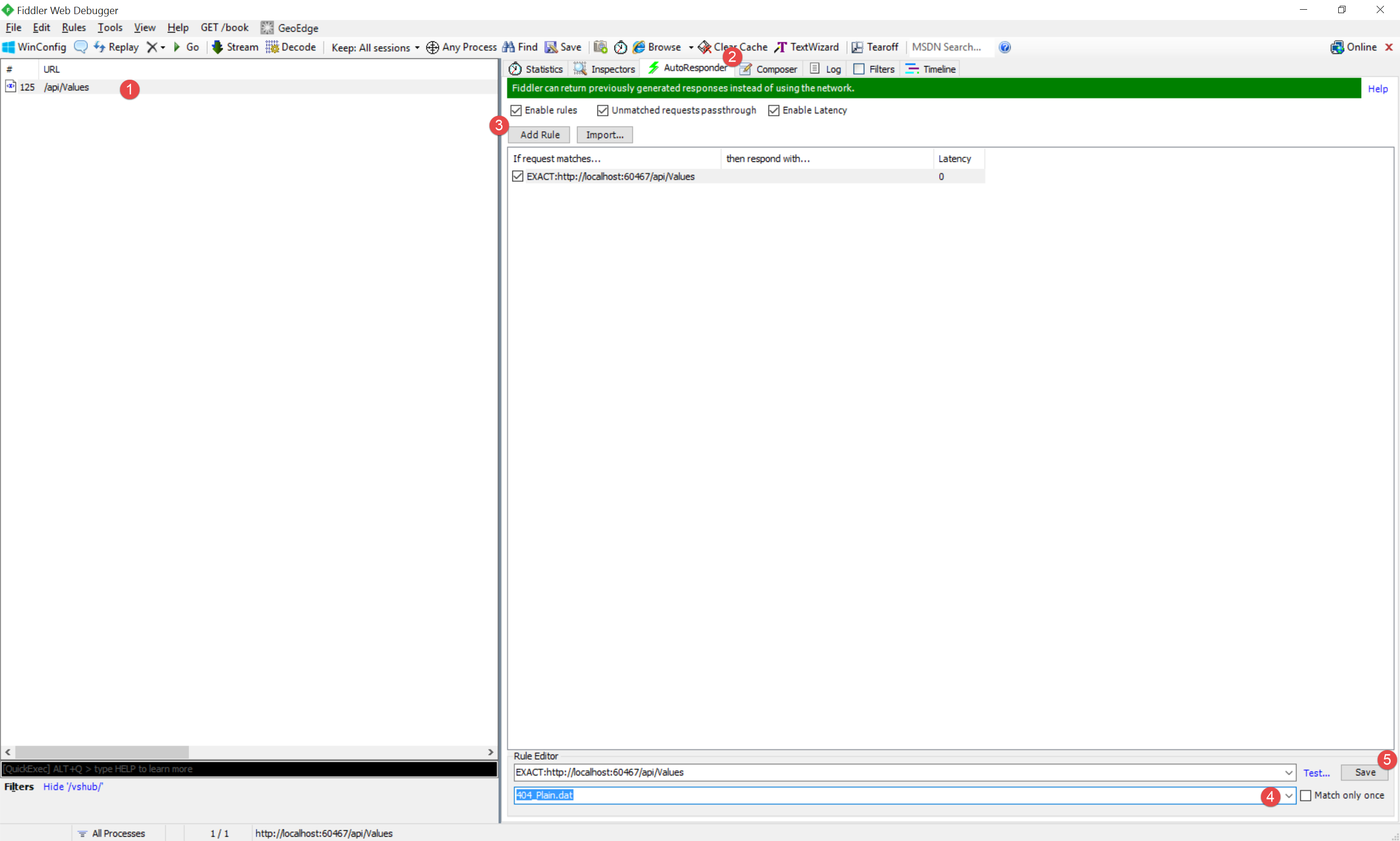Click the camera screenshot icon
This screenshot has width=1400, height=841.
[600, 47]
